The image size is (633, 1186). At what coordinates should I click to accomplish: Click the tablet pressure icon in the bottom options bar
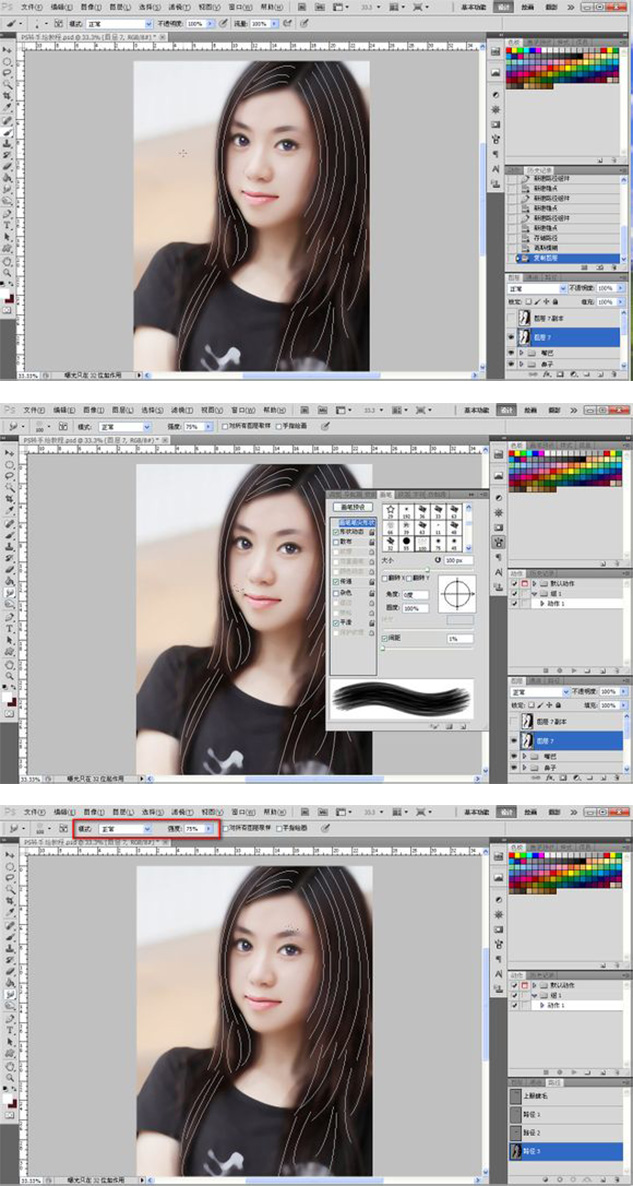[326, 829]
